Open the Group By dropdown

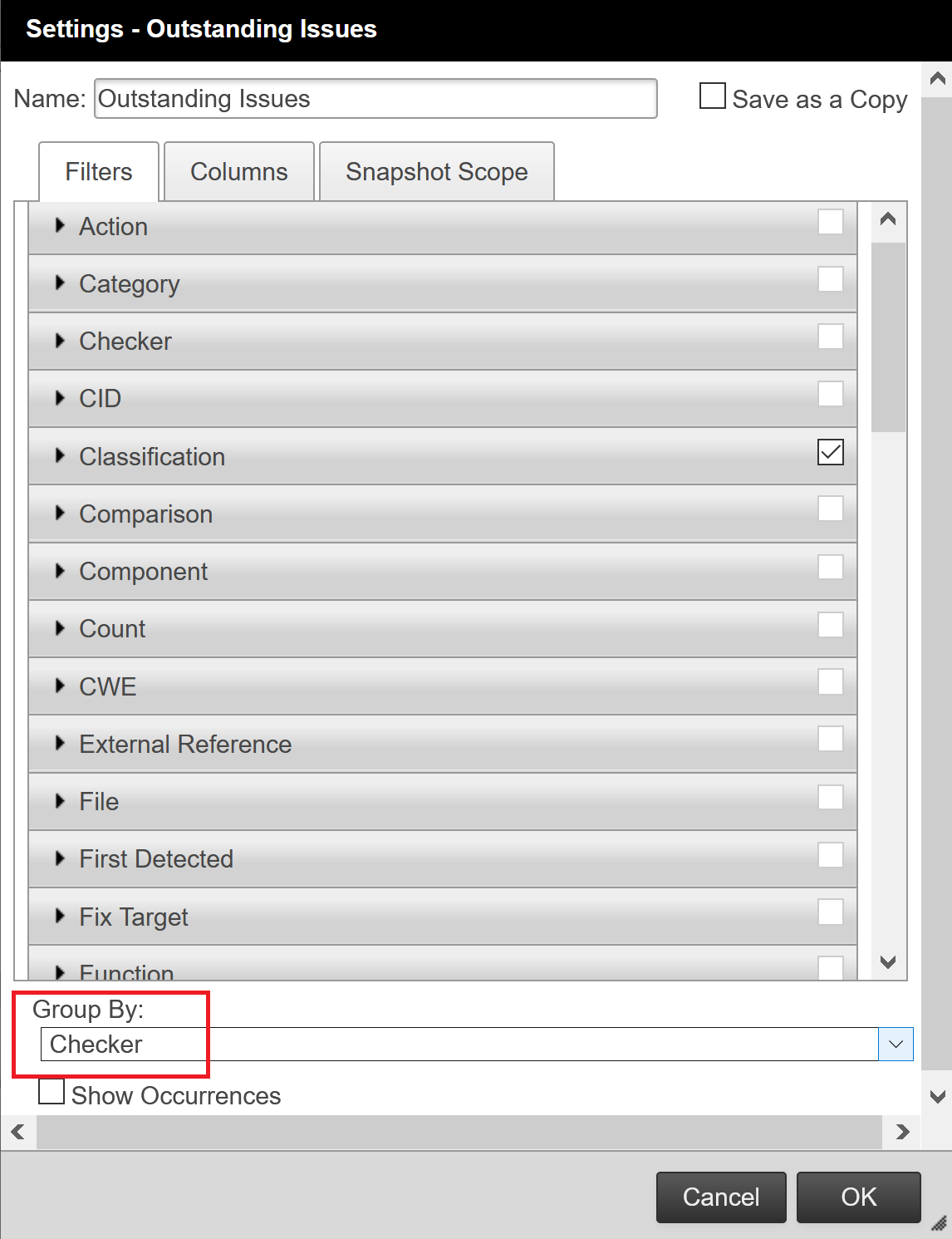pos(896,1044)
